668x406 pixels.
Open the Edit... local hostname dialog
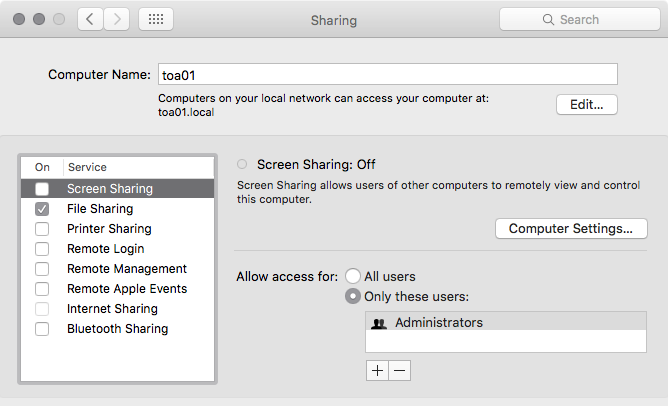587,104
